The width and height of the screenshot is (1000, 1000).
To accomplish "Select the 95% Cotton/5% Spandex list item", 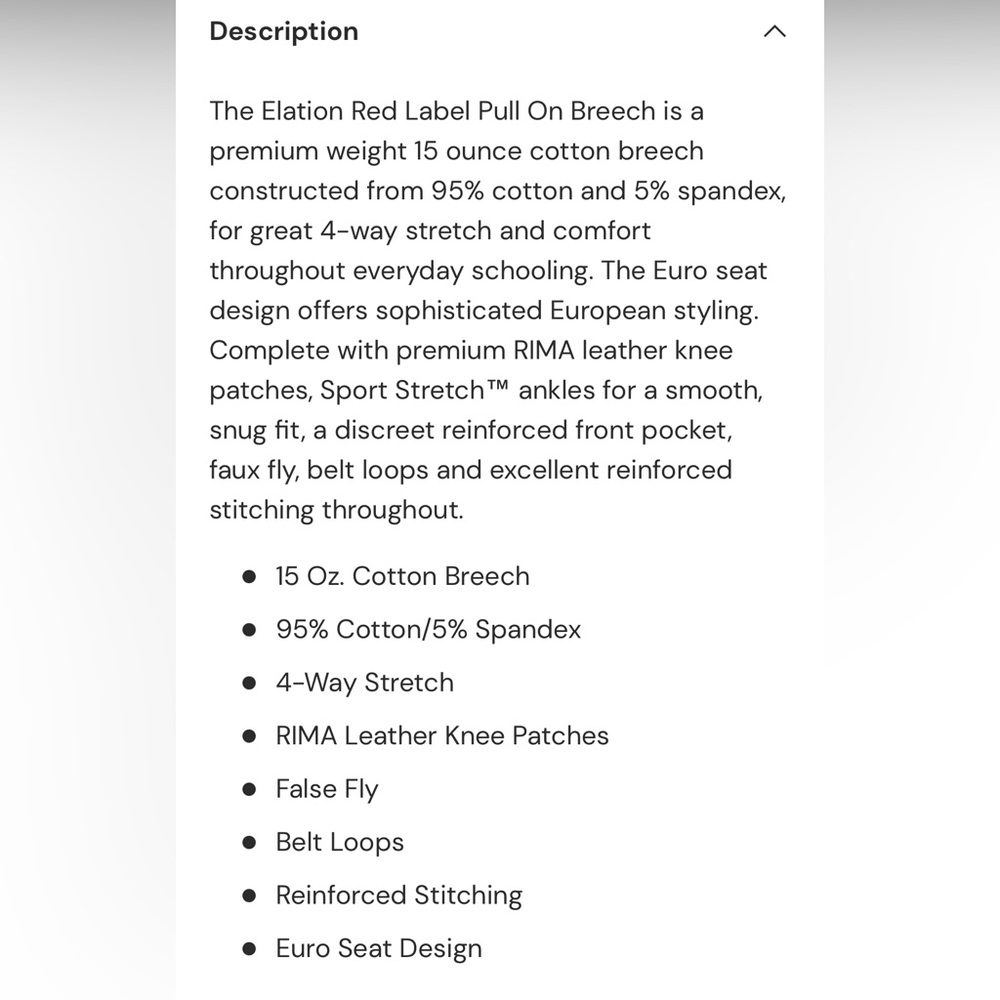I will 428,629.
